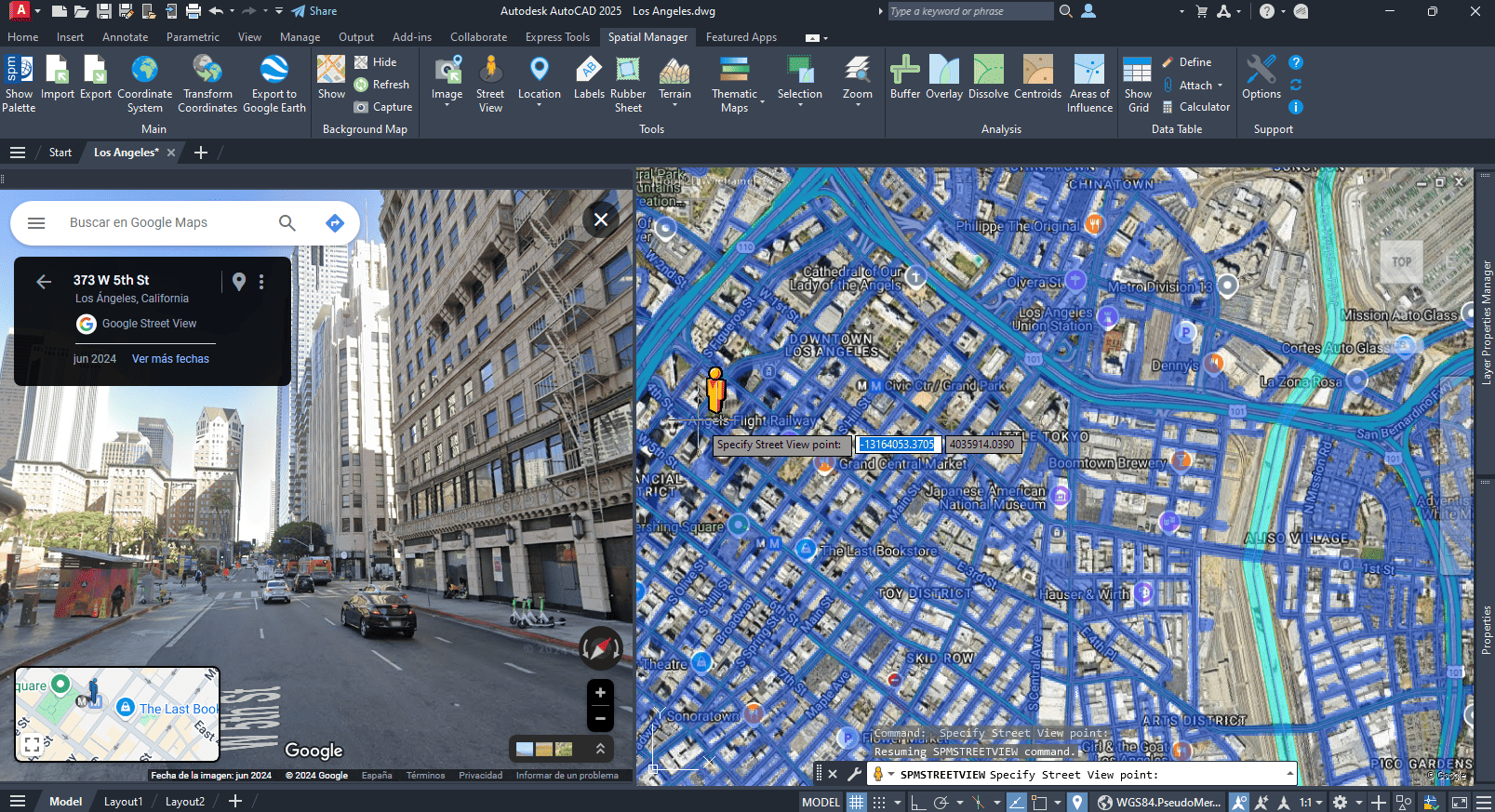Switch to the Start file tab

pos(60,153)
